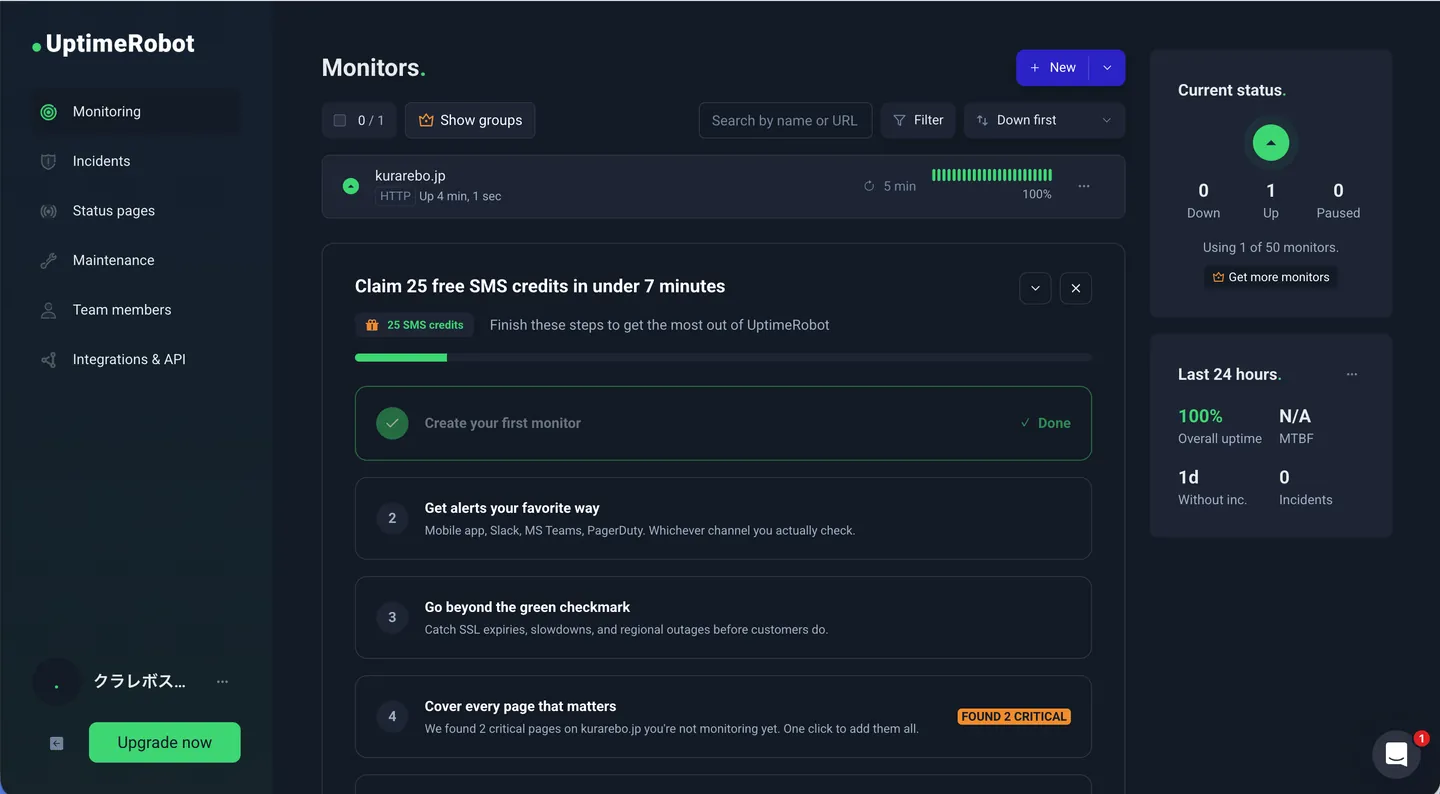The height and width of the screenshot is (794, 1440).
Task: Click the Show groups button
Action: tap(470, 120)
